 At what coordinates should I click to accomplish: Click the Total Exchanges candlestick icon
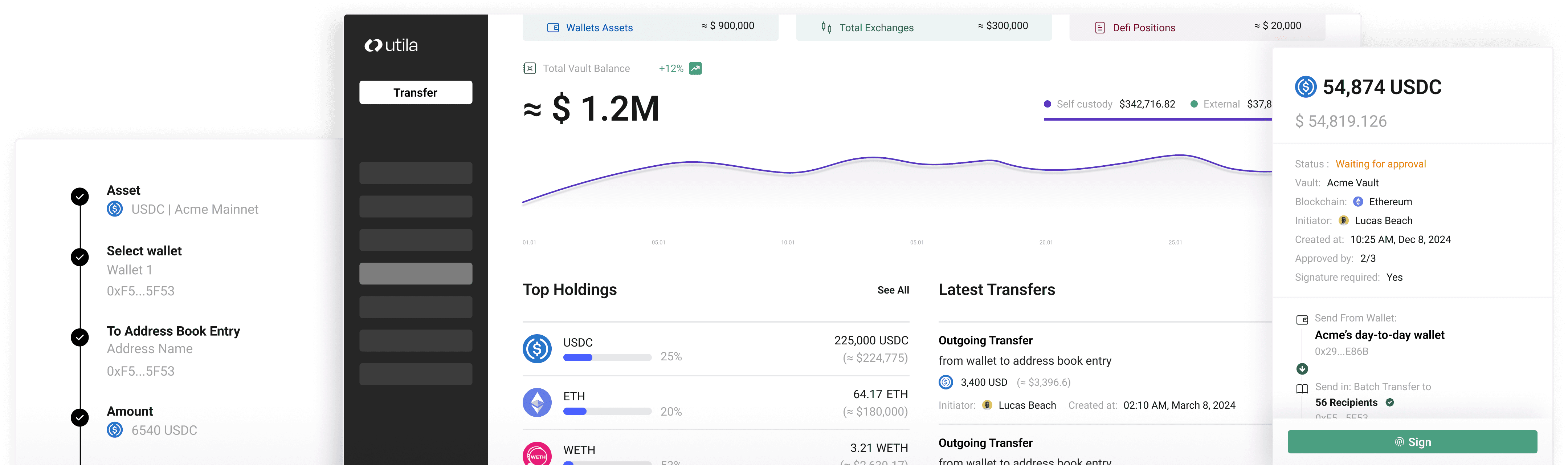pyautogui.click(x=826, y=27)
